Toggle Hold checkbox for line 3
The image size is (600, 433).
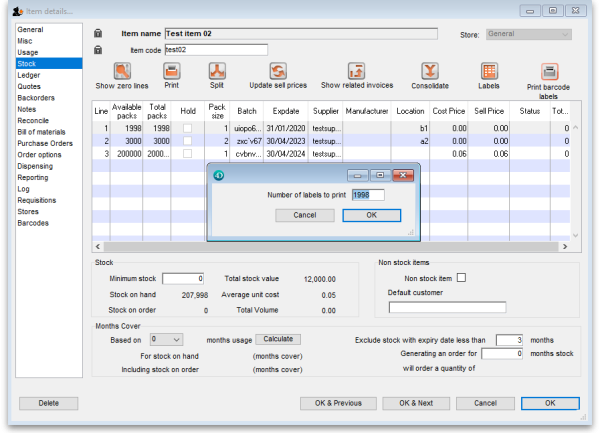pyautogui.click(x=186, y=155)
